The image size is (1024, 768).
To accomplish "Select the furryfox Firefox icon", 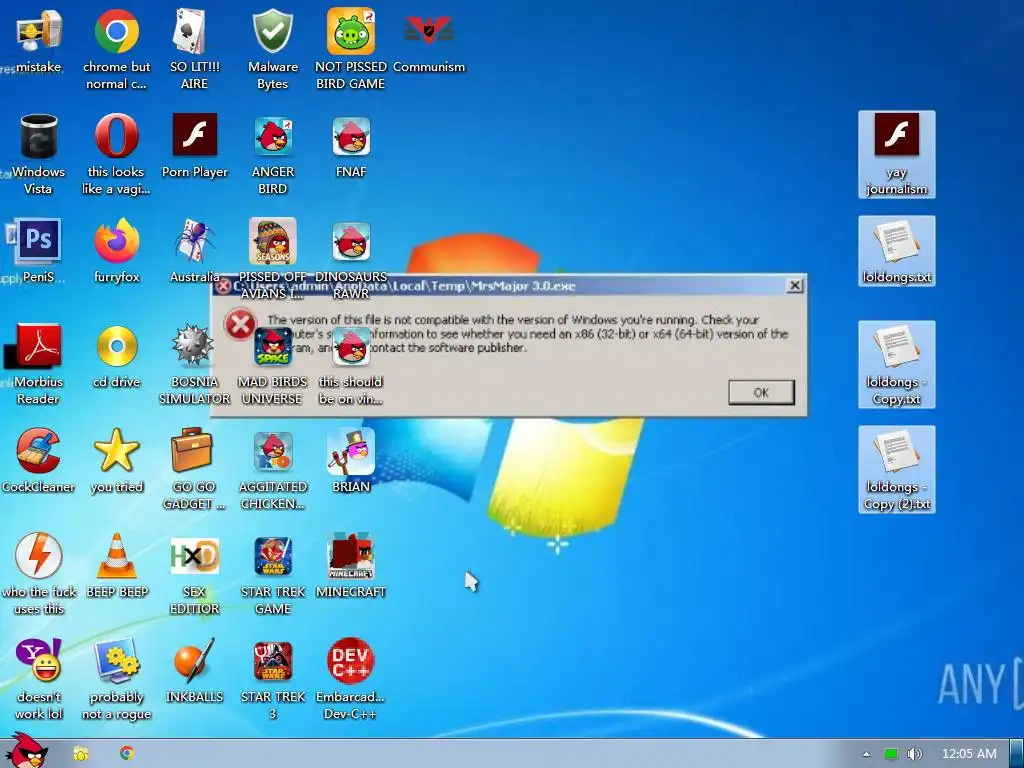I will [116, 251].
